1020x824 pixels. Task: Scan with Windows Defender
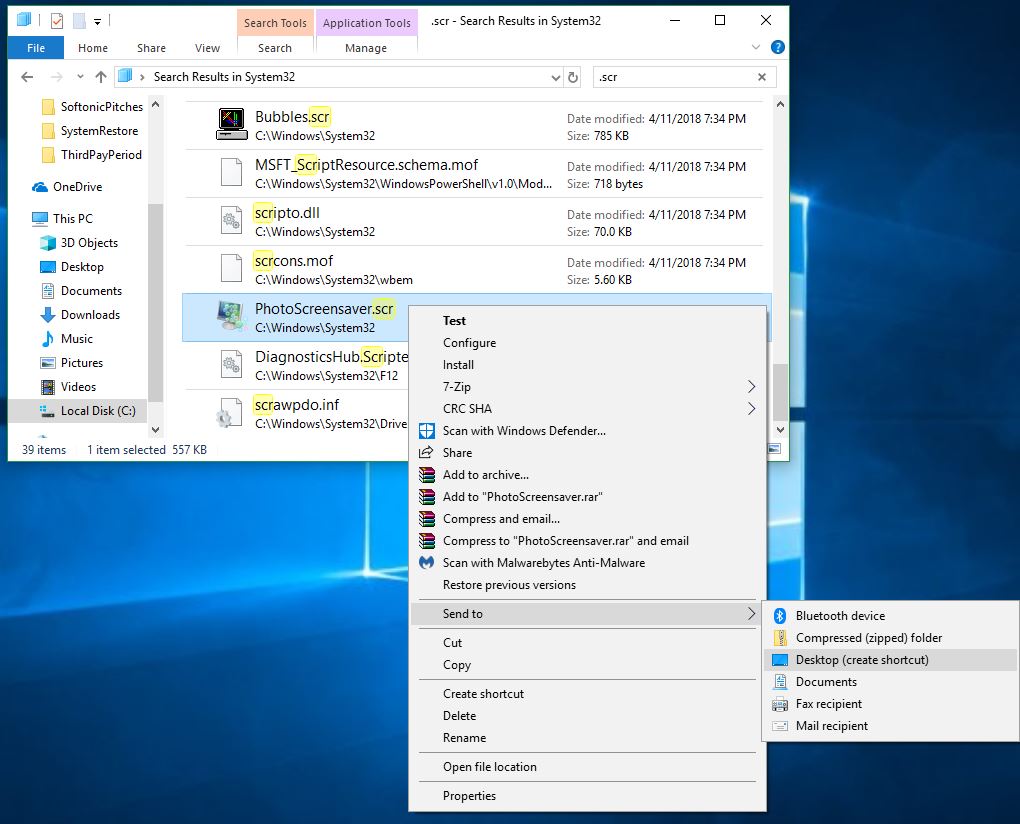[524, 431]
